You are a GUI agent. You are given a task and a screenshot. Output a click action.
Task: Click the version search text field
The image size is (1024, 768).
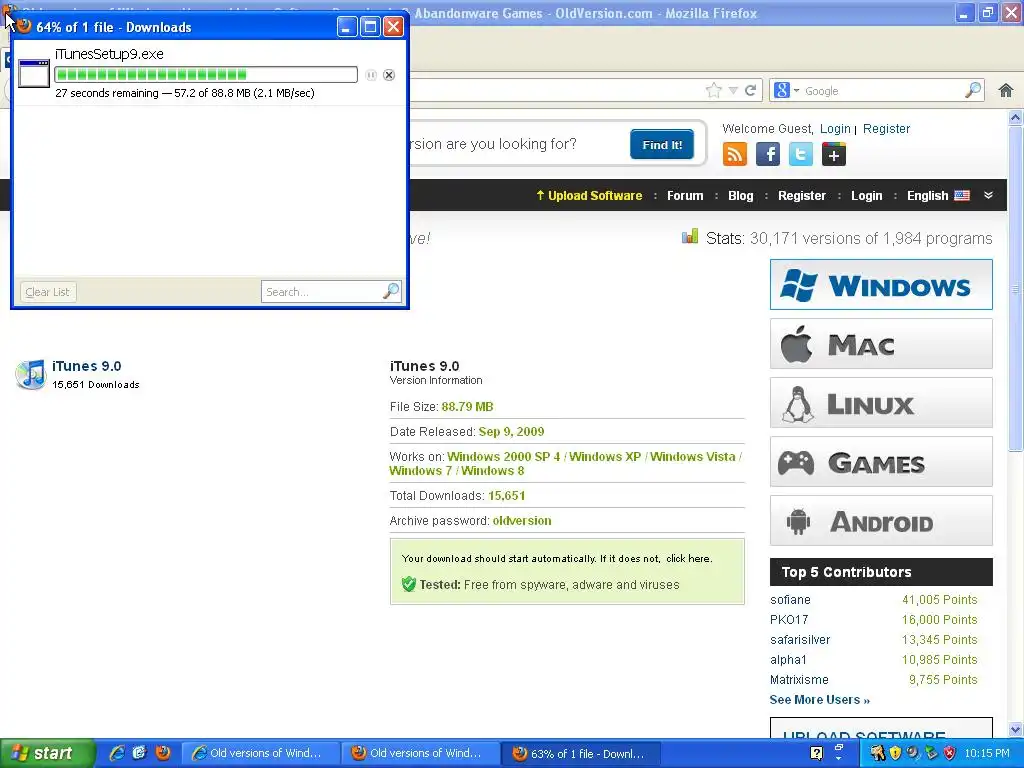[x=516, y=144]
